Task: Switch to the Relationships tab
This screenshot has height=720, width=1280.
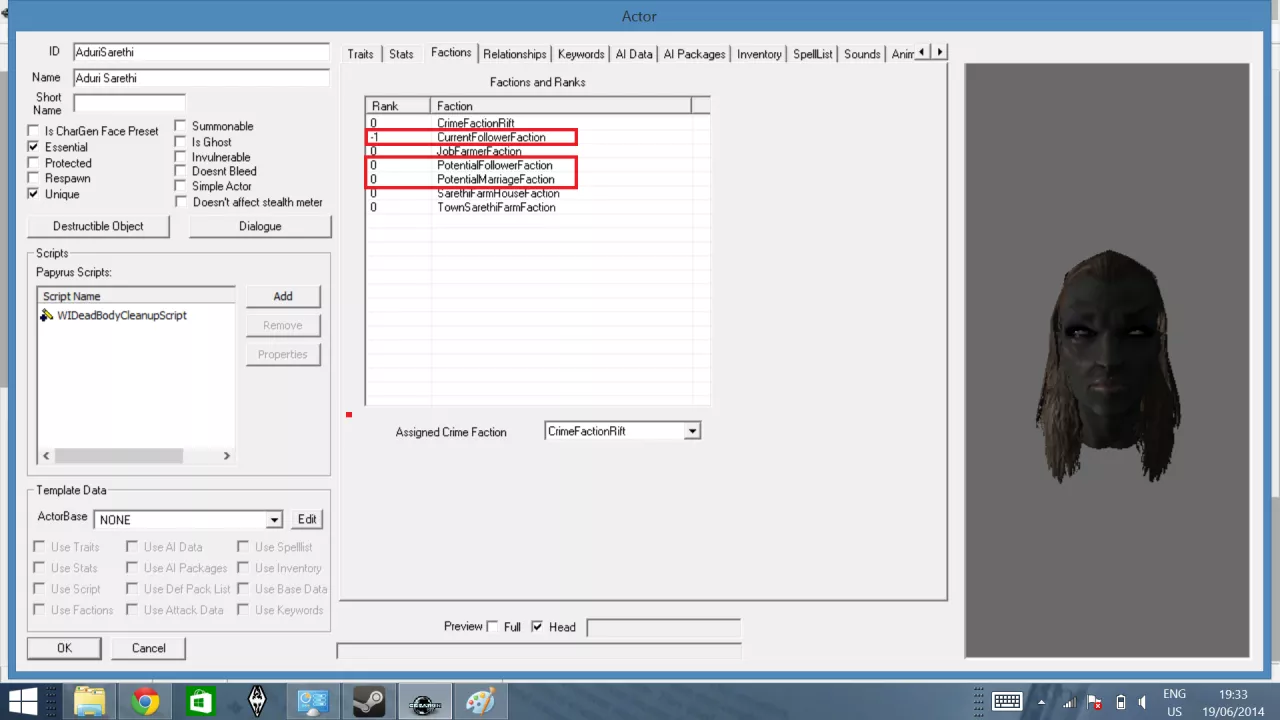Action: [x=515, y=54]
